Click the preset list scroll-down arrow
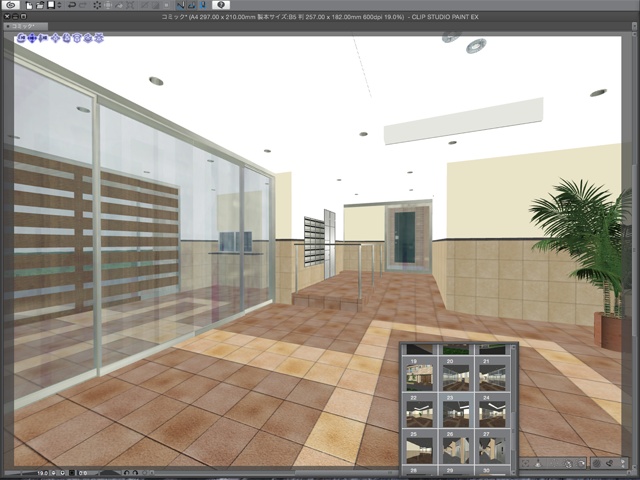This screenshot has width=640, height=480. click(x=514, y=471)
